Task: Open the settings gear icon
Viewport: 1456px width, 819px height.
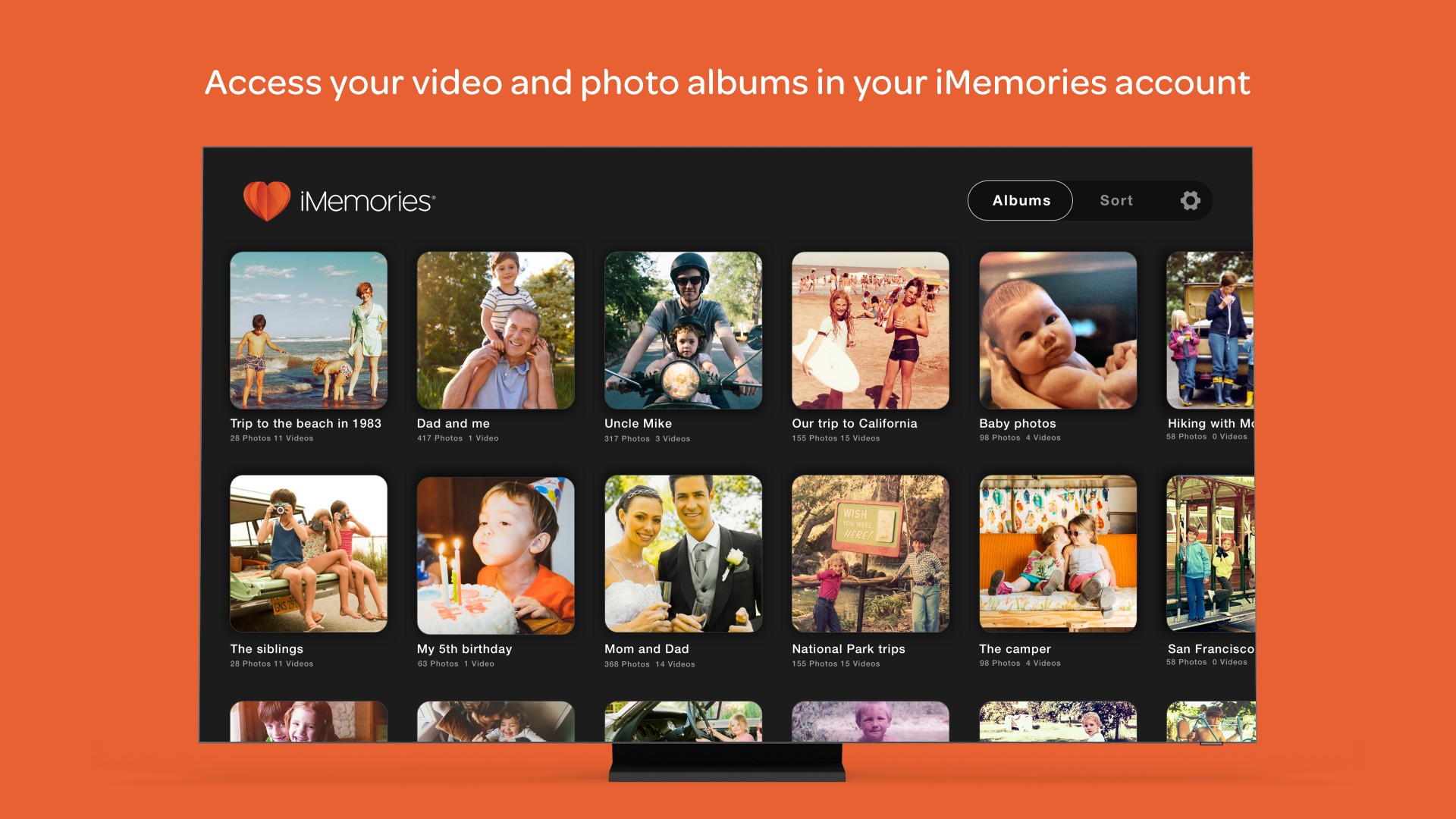Action: tap(1191, 200)
